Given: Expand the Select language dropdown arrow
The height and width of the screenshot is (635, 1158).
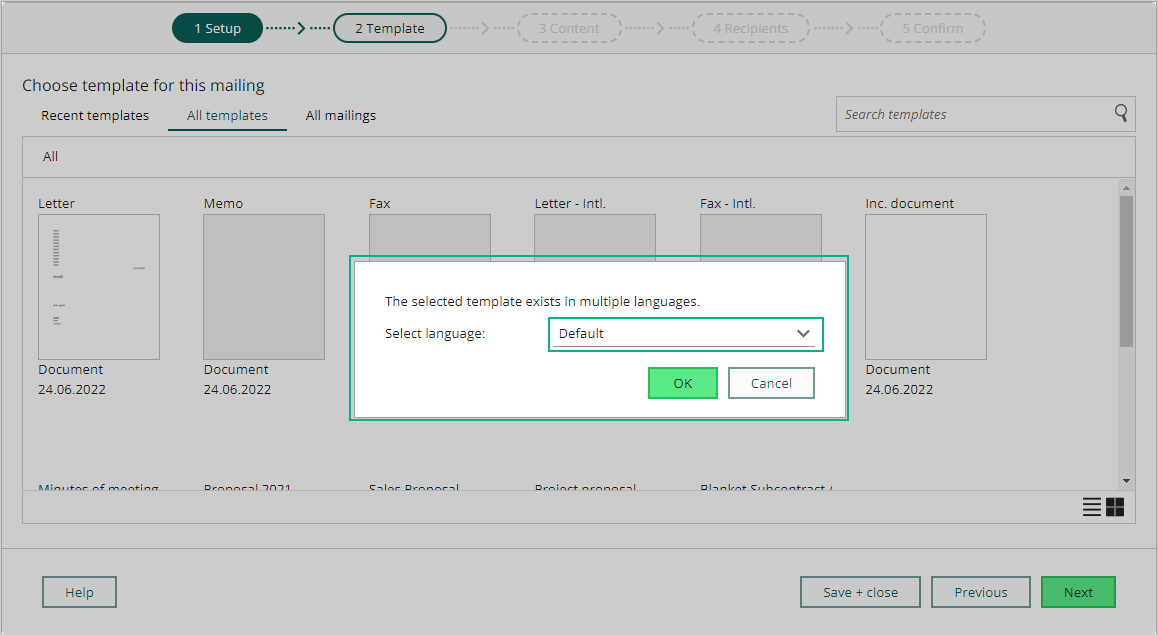Looking at the screenshot, I should (x=804, y=334).
